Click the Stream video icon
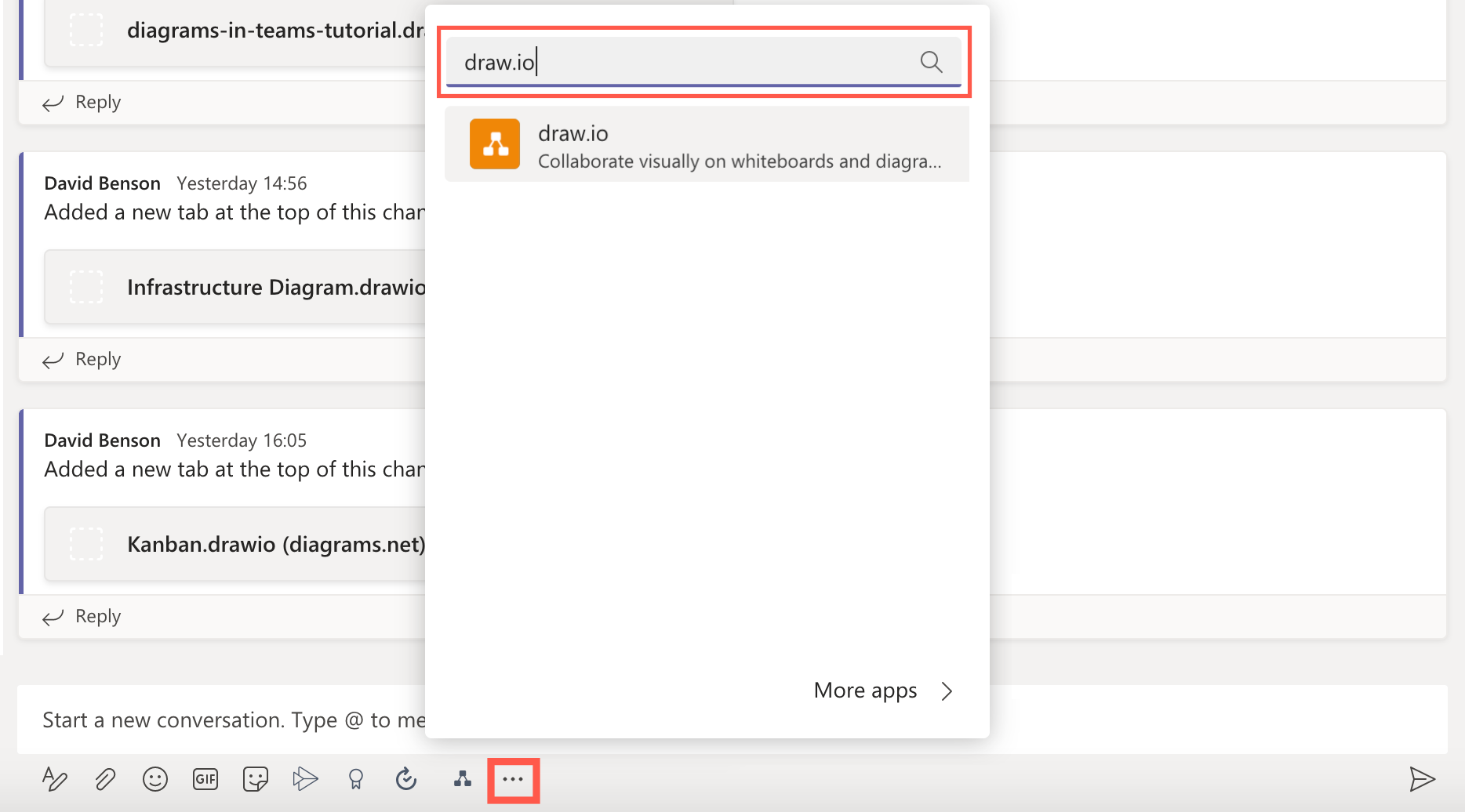The height and width of the screenshot is (812, 1465). pos(305,779)
